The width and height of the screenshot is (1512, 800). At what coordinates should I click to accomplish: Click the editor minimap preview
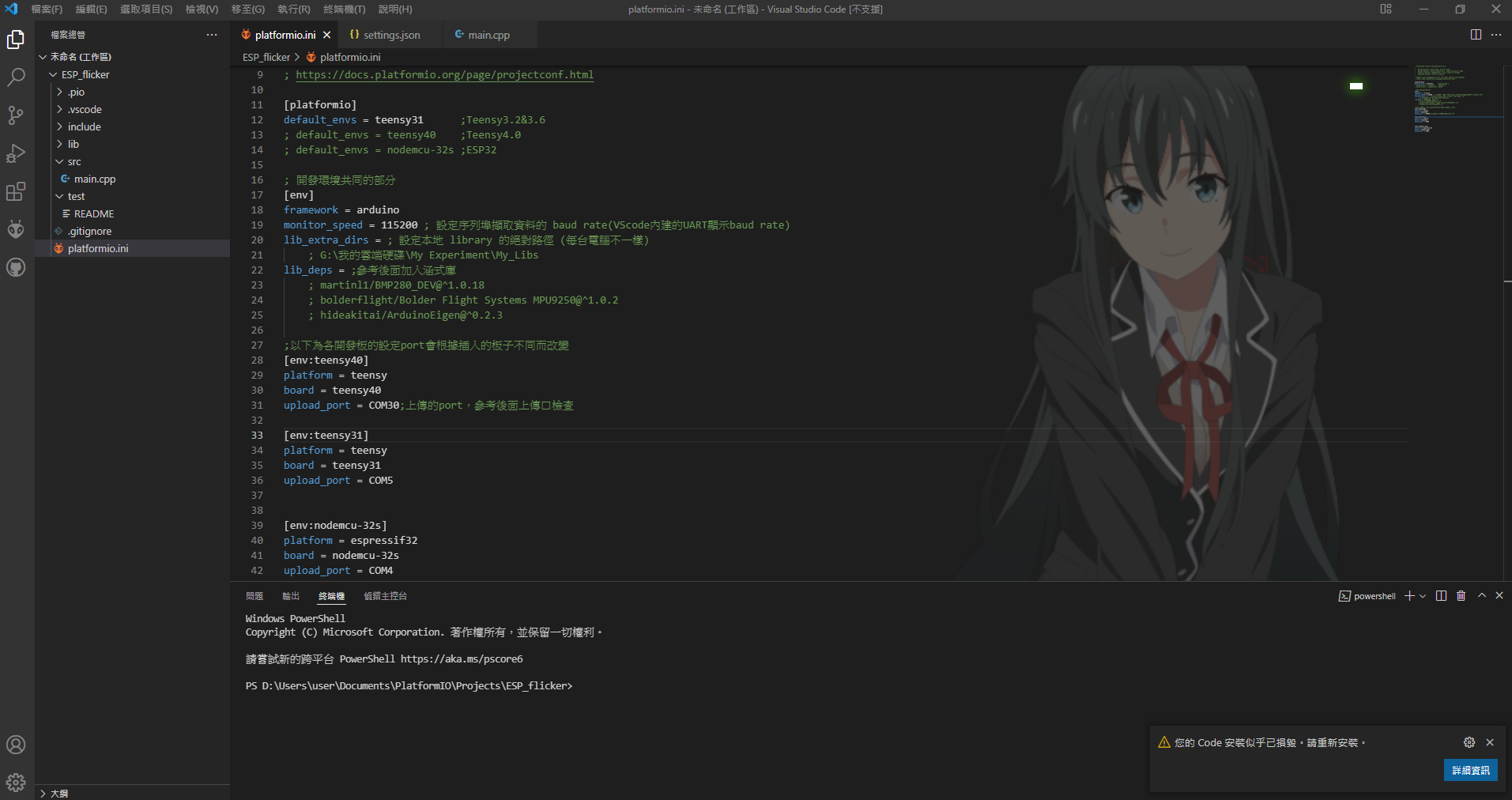[1458, 99]
